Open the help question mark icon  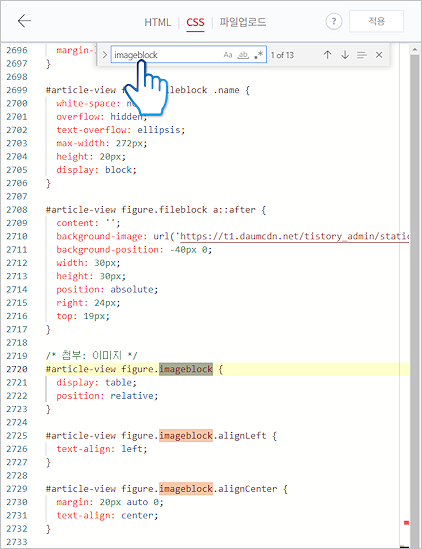coord(333,22)
